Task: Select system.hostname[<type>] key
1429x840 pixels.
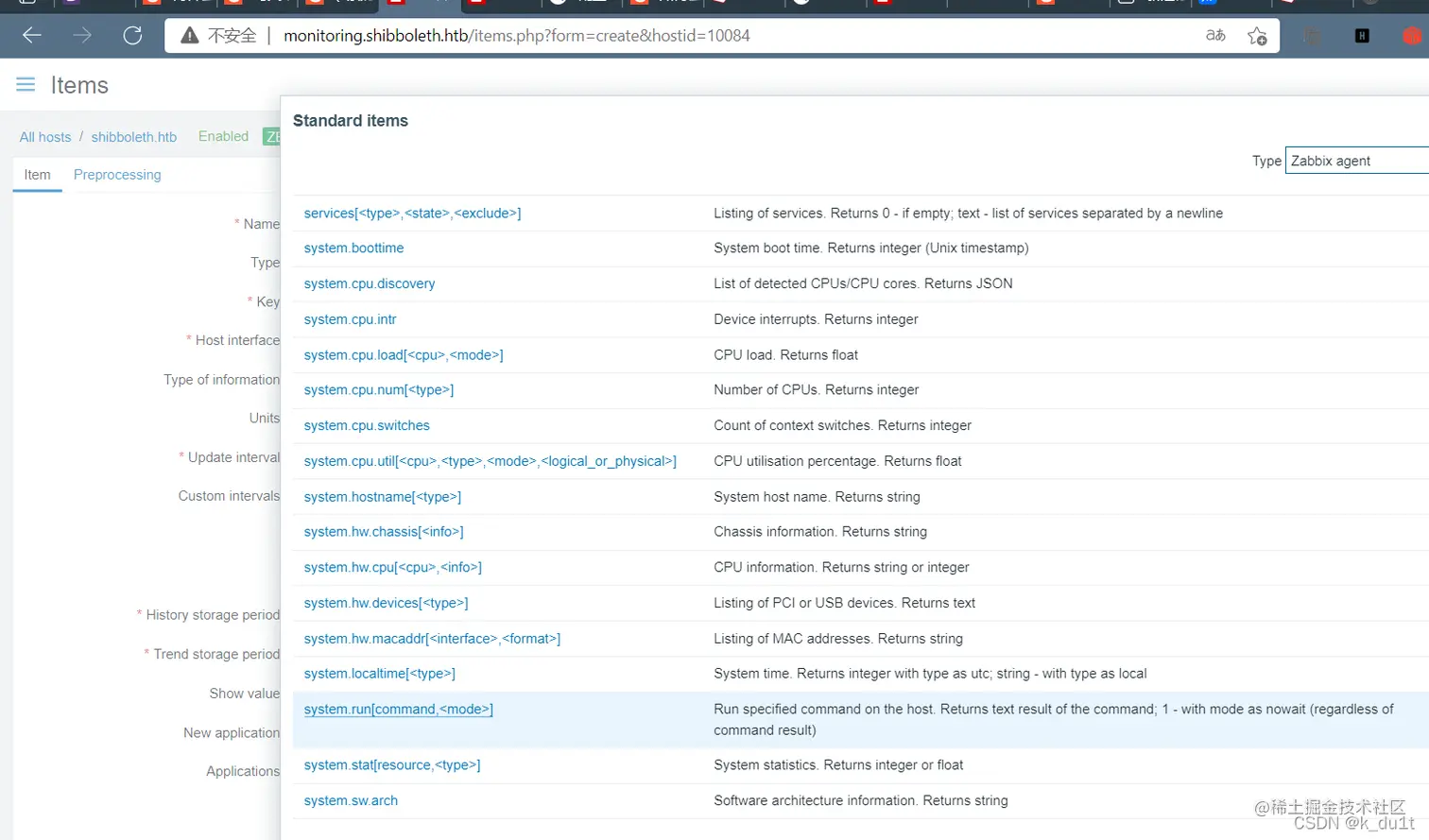Action: (x=383, y=497)
